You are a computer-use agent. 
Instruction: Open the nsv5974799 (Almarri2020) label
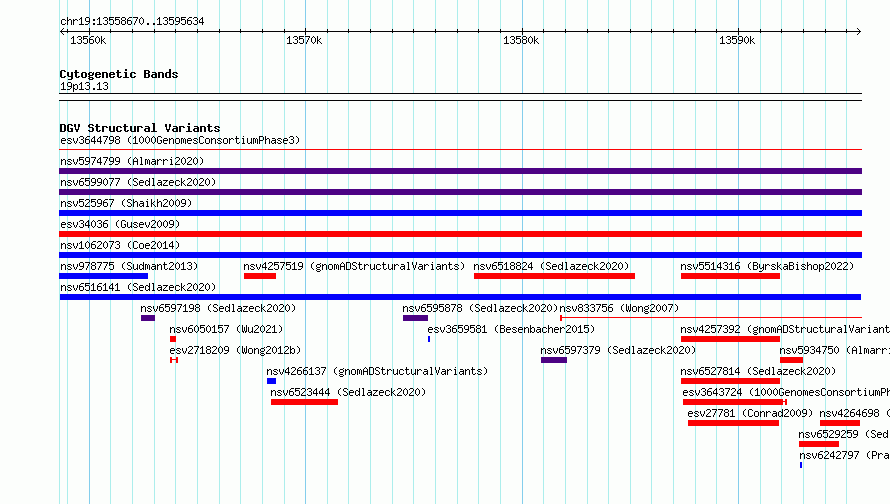(132, 161)
